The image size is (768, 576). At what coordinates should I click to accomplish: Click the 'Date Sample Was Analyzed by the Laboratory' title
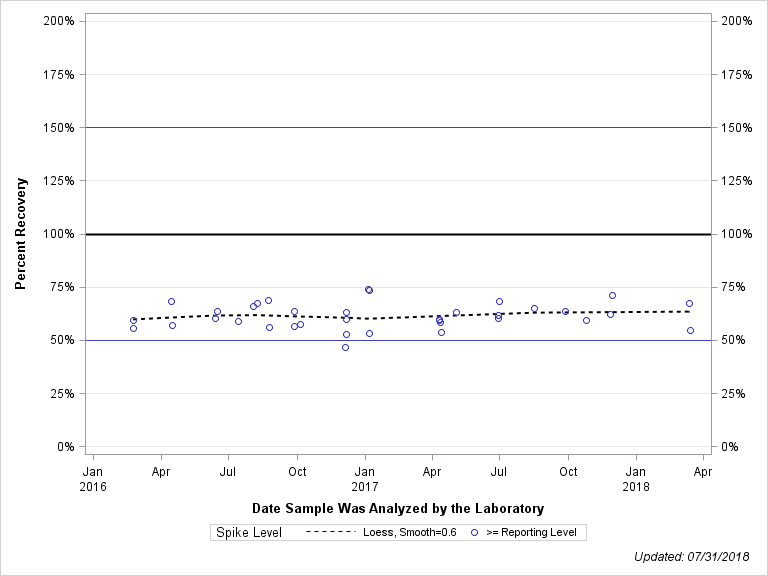click(x=398, y=508)
